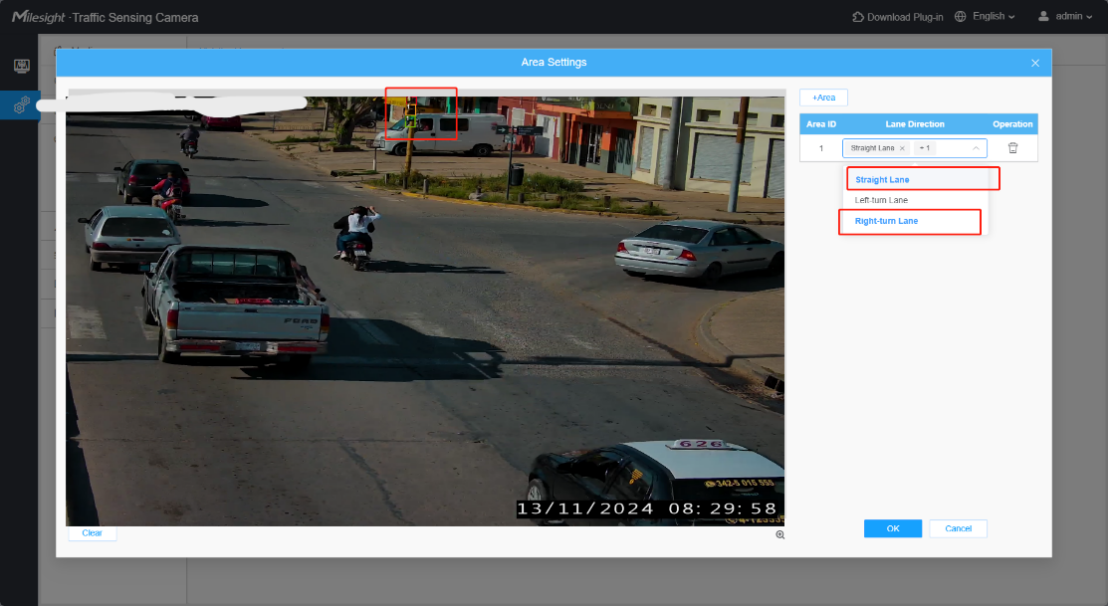Open the settings gear sidebar icon
The image size is (1108, 606).
21,105
